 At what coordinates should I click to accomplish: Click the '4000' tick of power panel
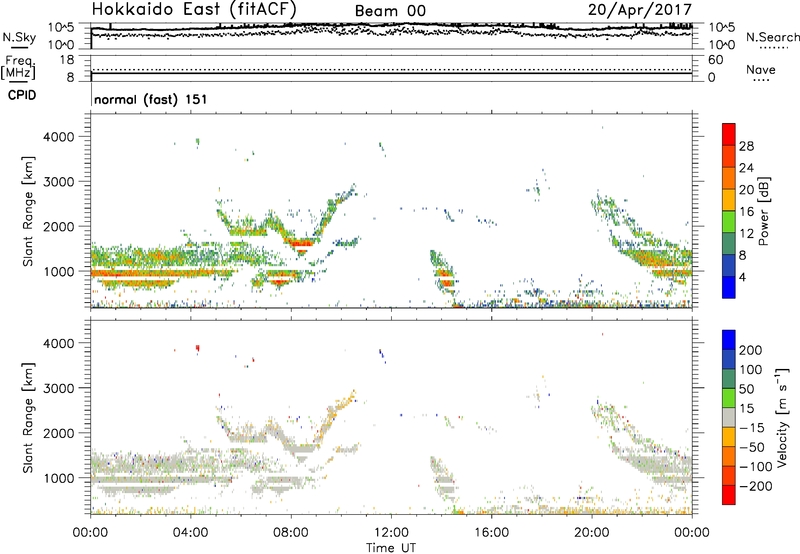point(58,137)
